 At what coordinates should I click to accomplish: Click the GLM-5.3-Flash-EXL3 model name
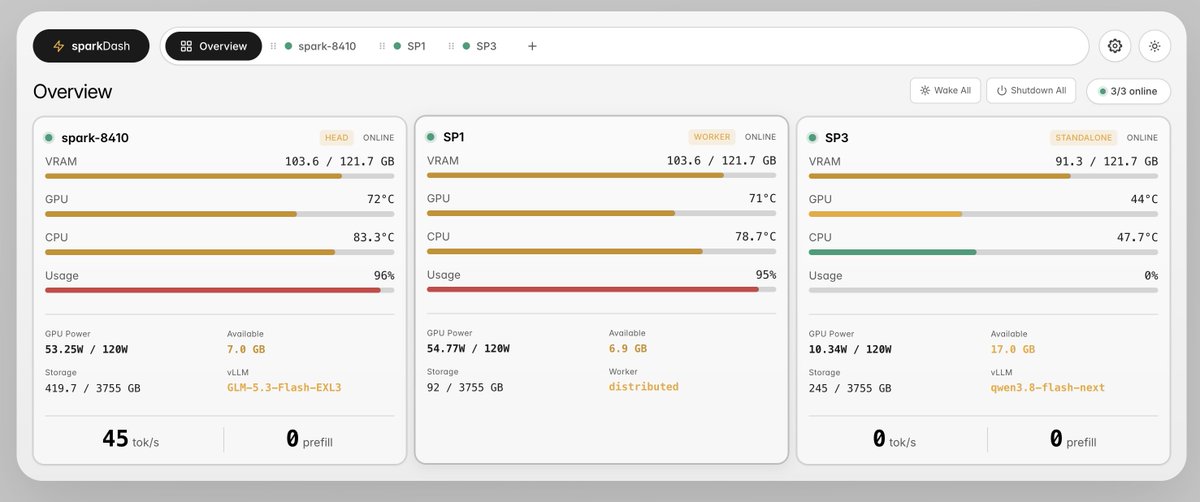coord(284,387)
